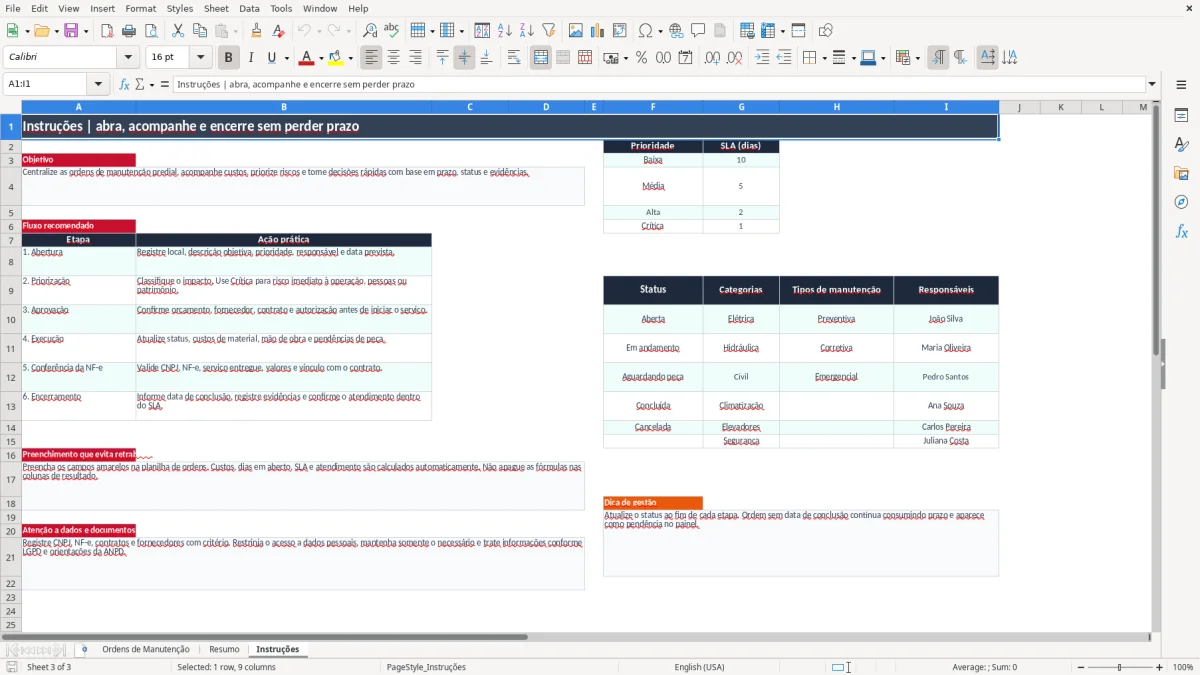Click the language English (USA) status field
This screenshot has height=675, width=1200.
click(700, 667)
